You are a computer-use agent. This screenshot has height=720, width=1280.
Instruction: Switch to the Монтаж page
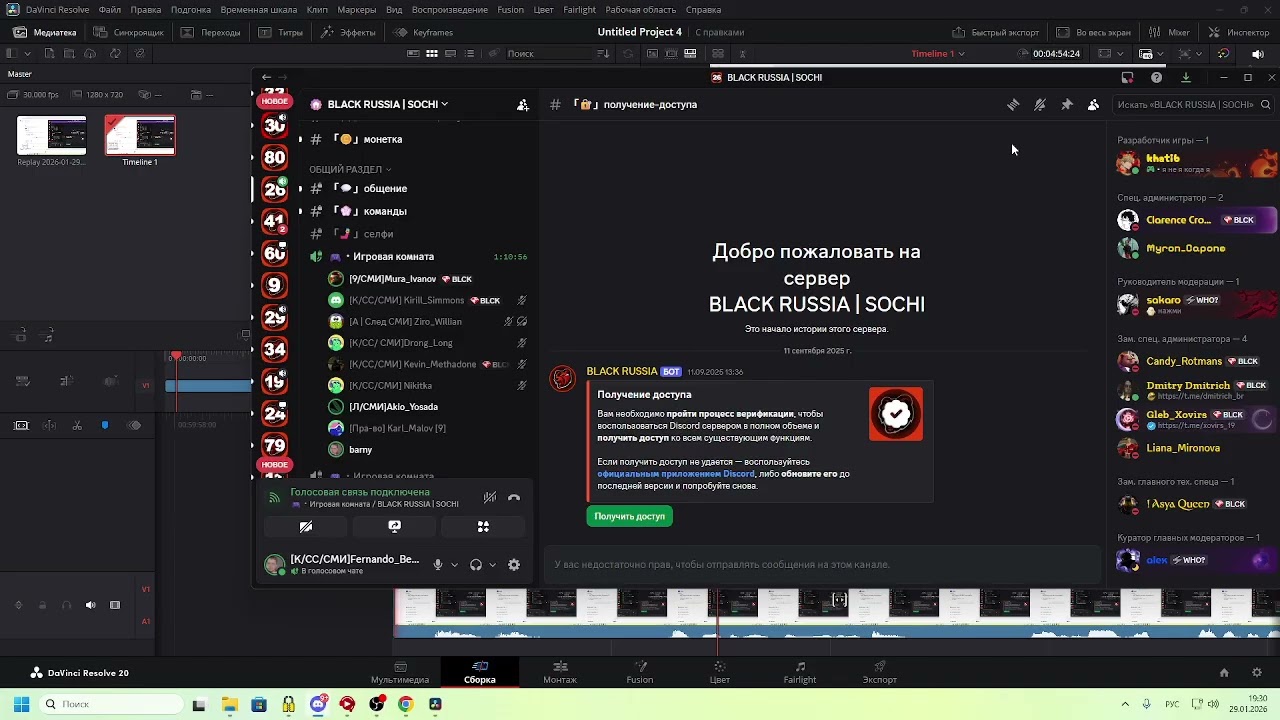[x=560, y=672]
